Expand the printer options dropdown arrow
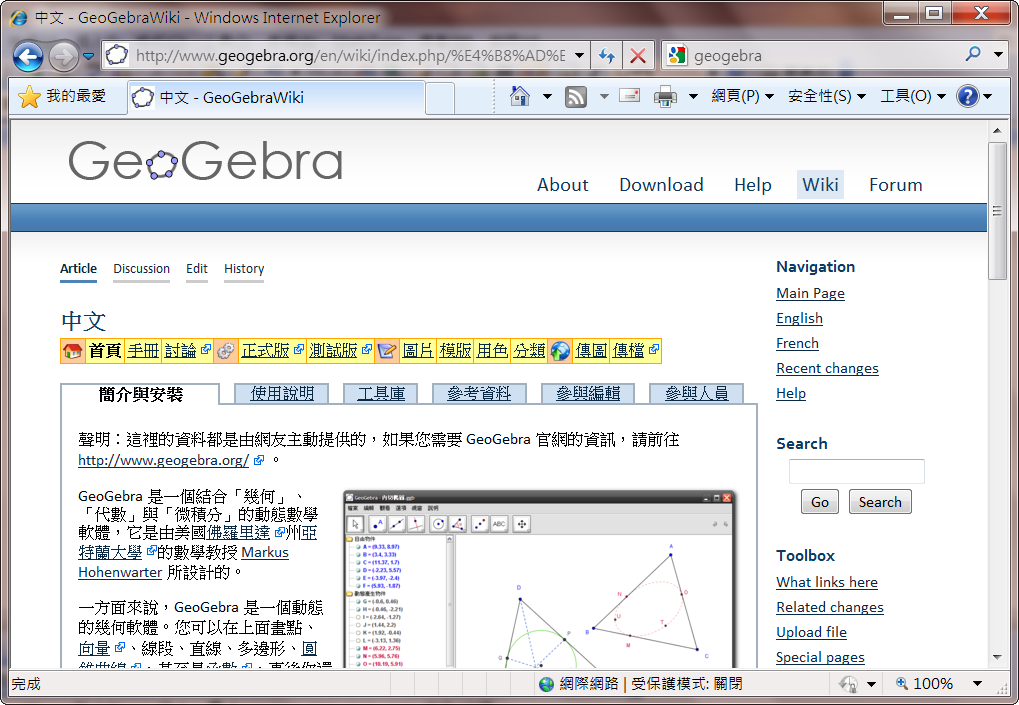Viewport: 1019px width, 705px height. (693, 97)
